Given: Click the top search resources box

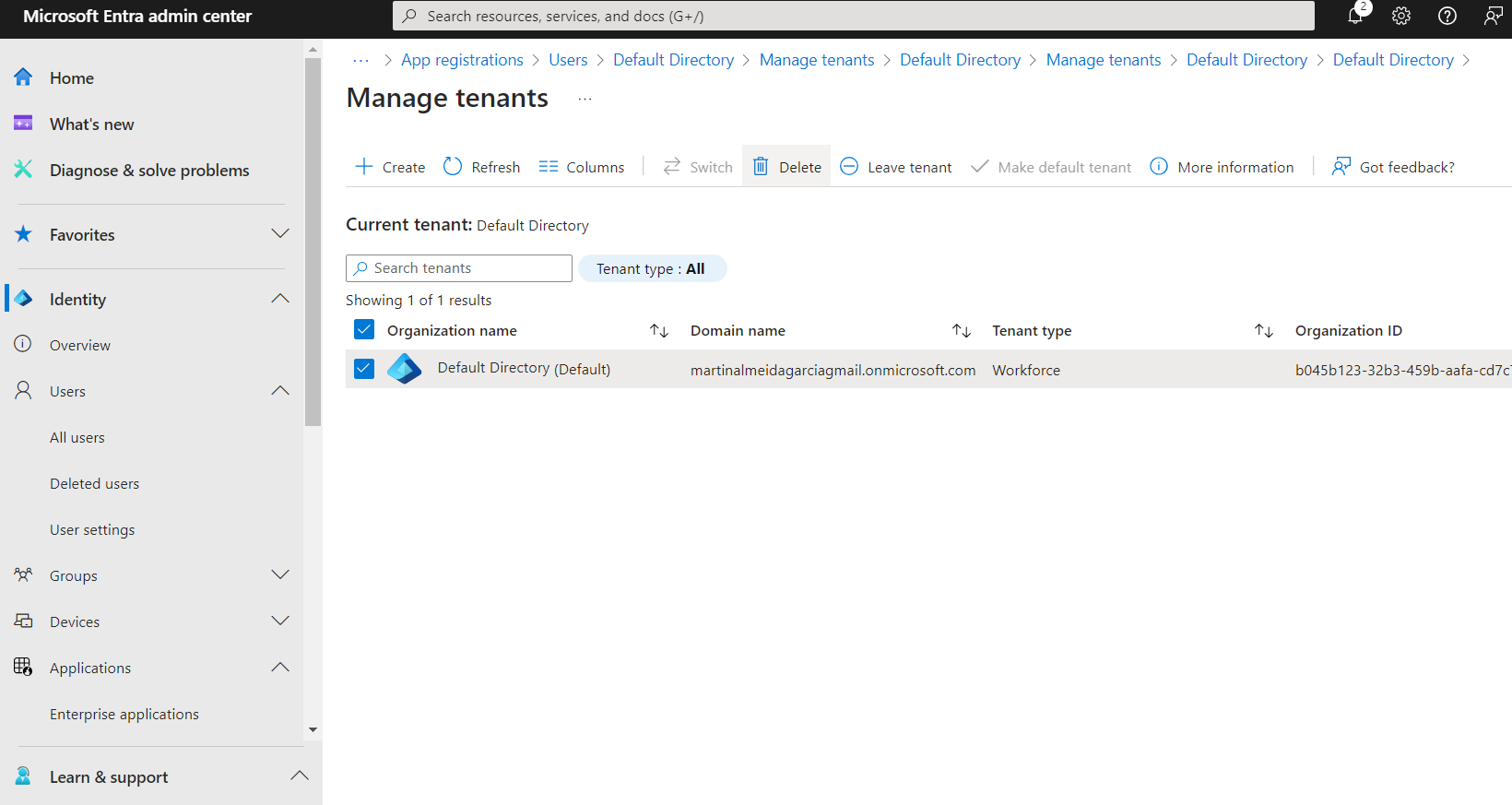Looking at the screenshot, I should point(854,16).
